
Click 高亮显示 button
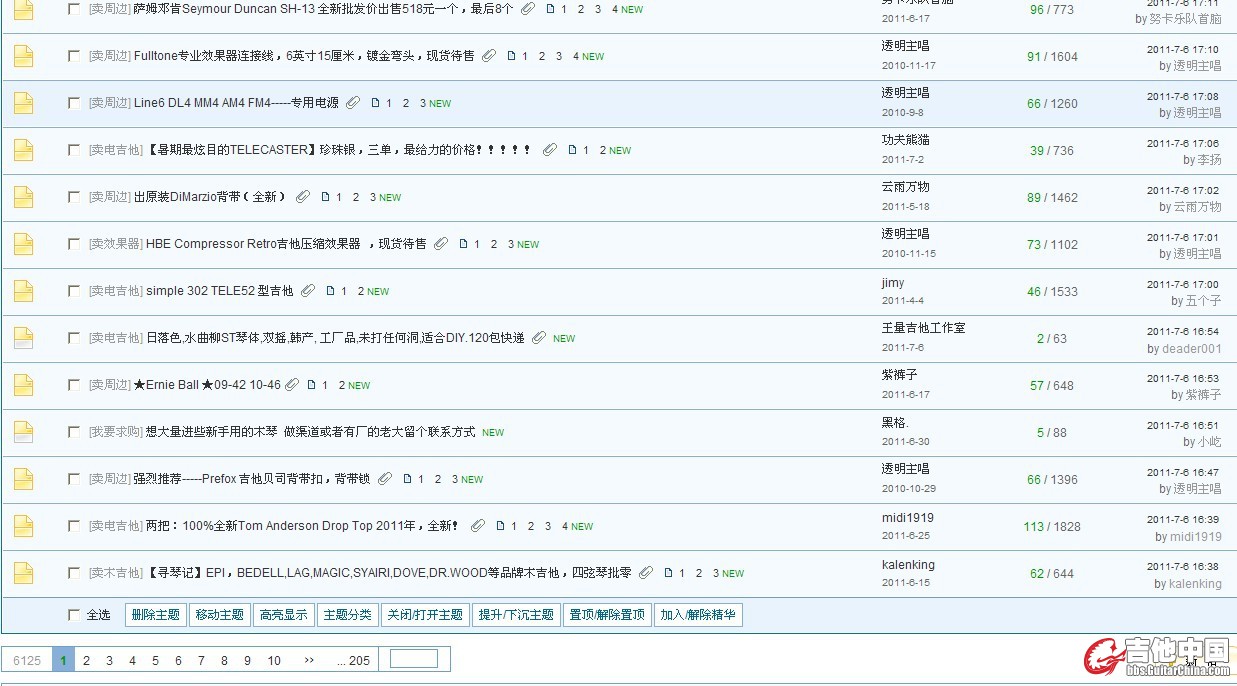[284, 615]
